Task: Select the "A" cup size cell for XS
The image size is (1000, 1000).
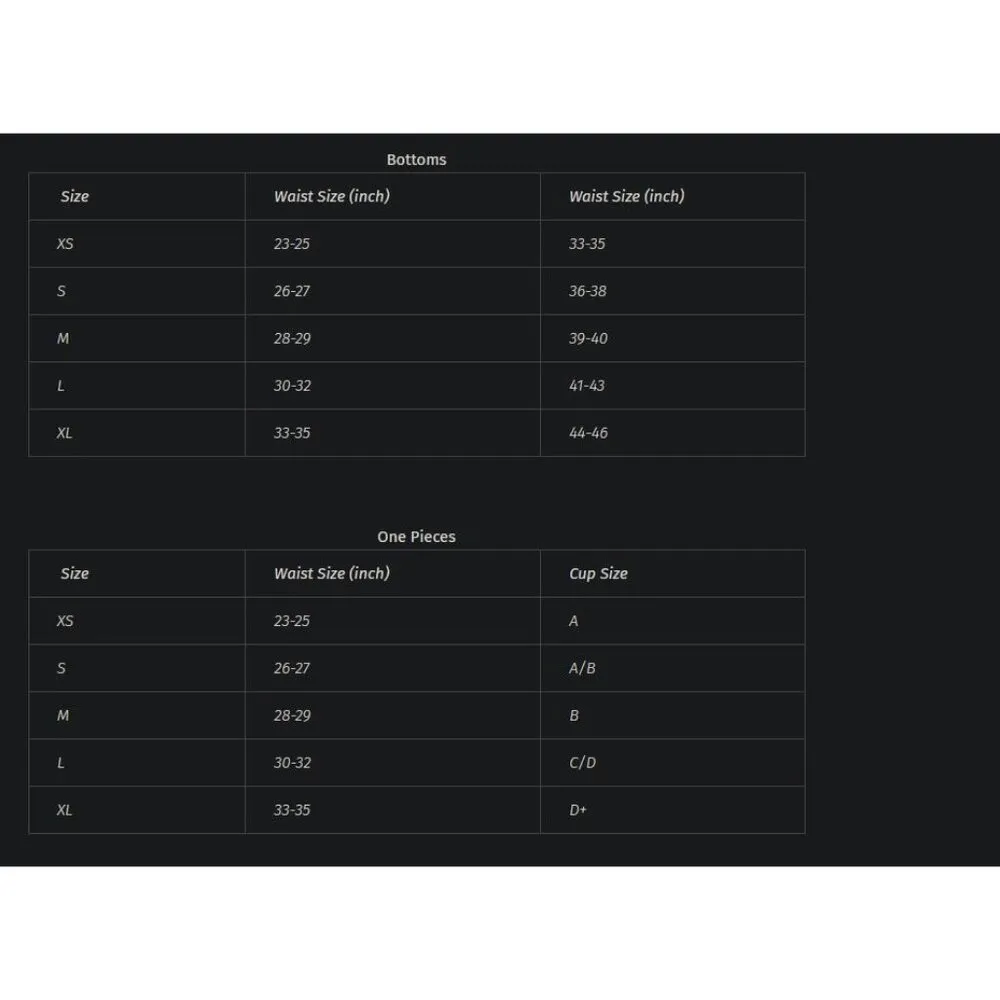Action: [574, 621]
